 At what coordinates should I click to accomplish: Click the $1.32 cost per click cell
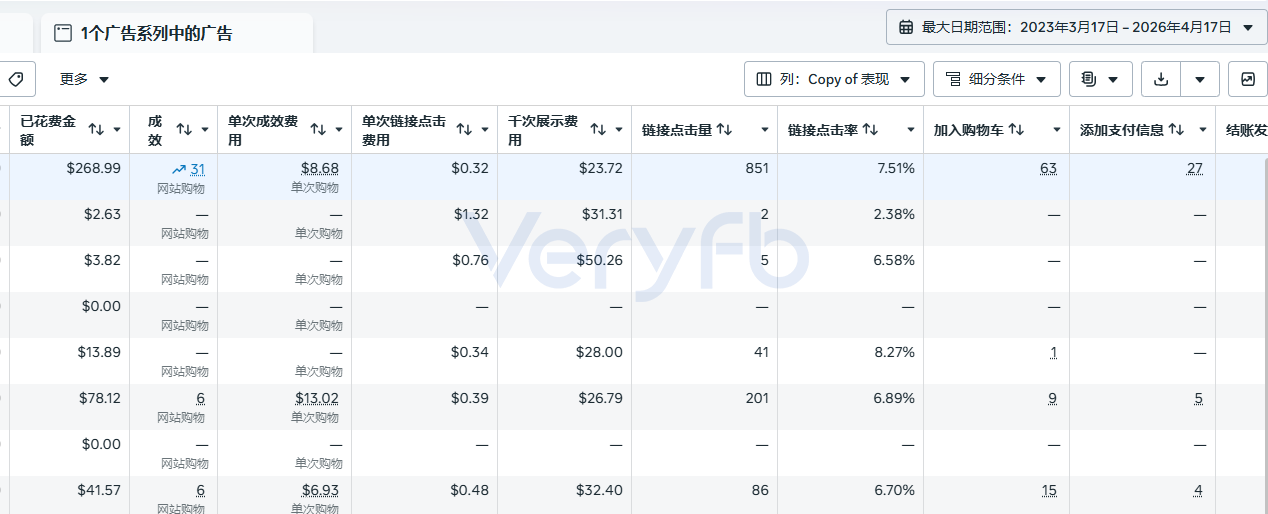click(470, 214)
